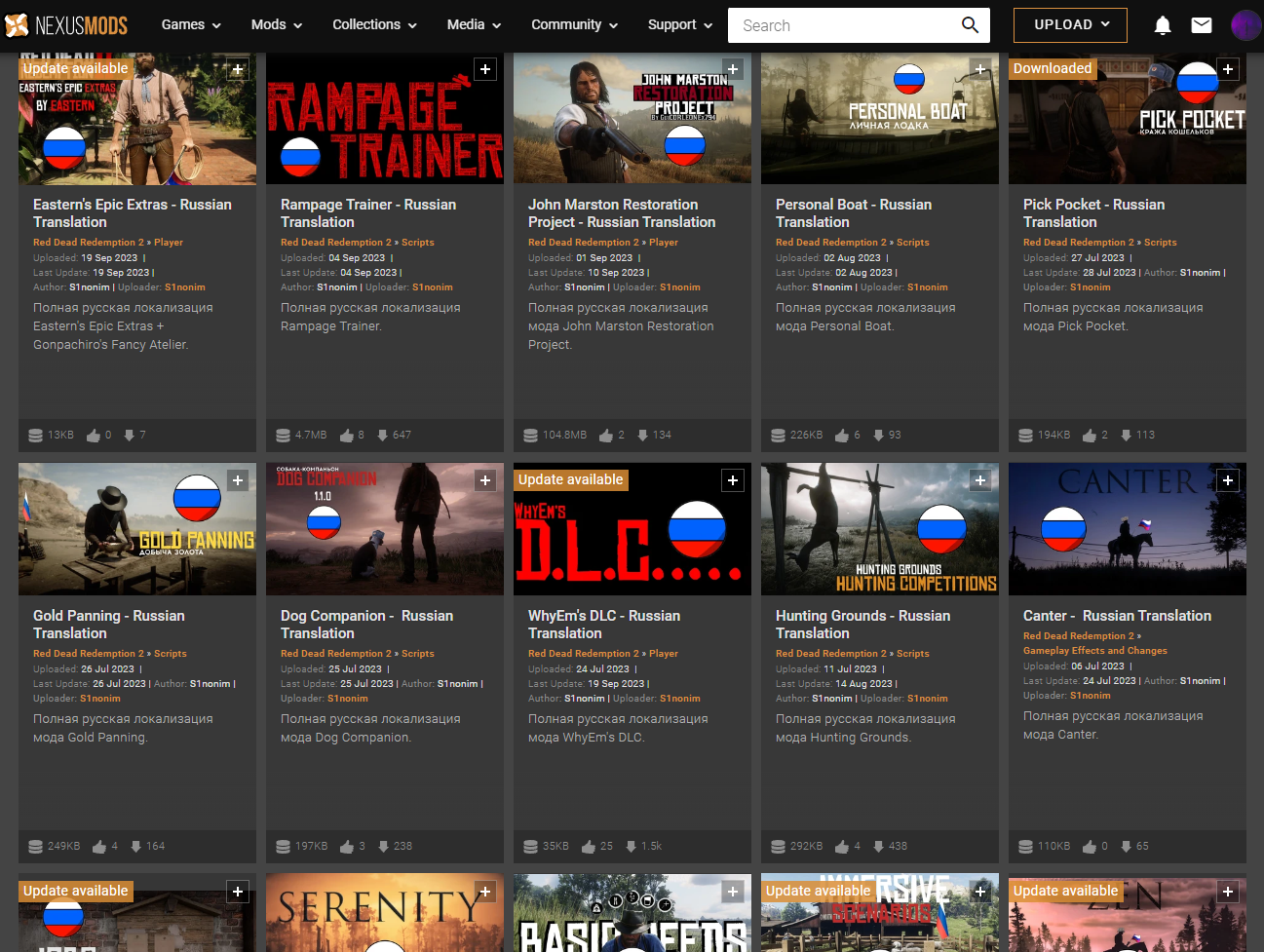Expand the Games menu
Screen dimensions: 1264x952
[191, 25]
